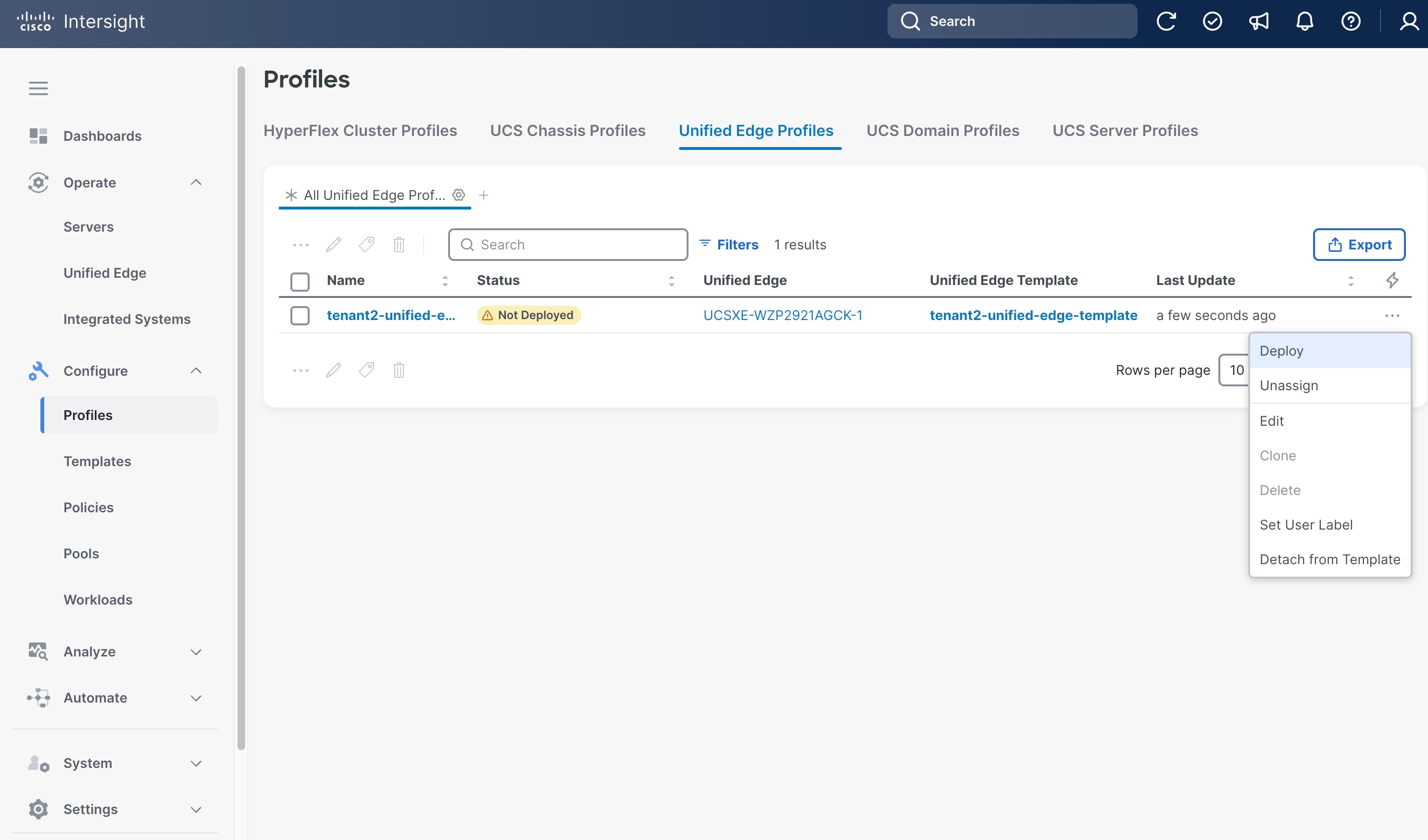Open the requests checkmark icon
The width and height of the screenshot is (1428, 840).
pyautogui.click(x=1212, y=22)
